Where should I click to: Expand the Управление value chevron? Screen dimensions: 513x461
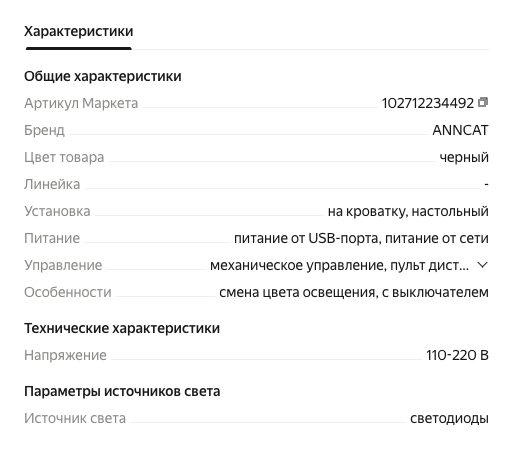(x=482, y=265)
